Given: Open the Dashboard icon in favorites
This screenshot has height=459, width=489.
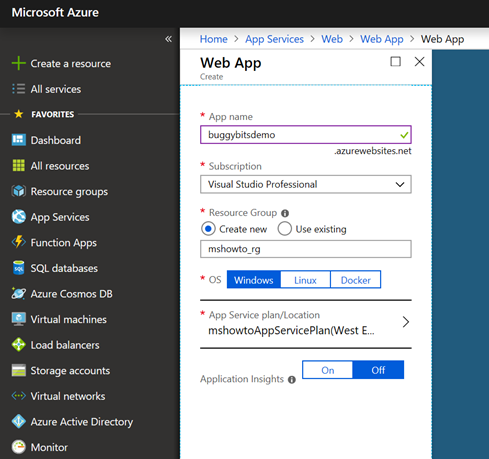Looking at the screenshot, I should click(x=19, y=140).
